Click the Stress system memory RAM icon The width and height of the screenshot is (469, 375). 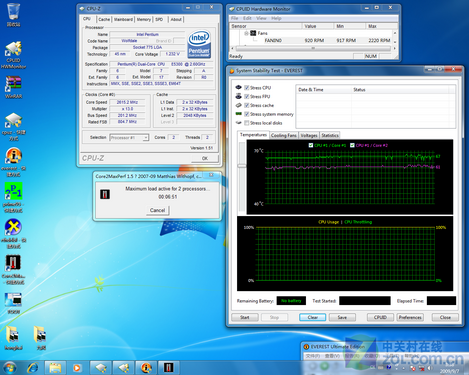(x=238, y=114)
